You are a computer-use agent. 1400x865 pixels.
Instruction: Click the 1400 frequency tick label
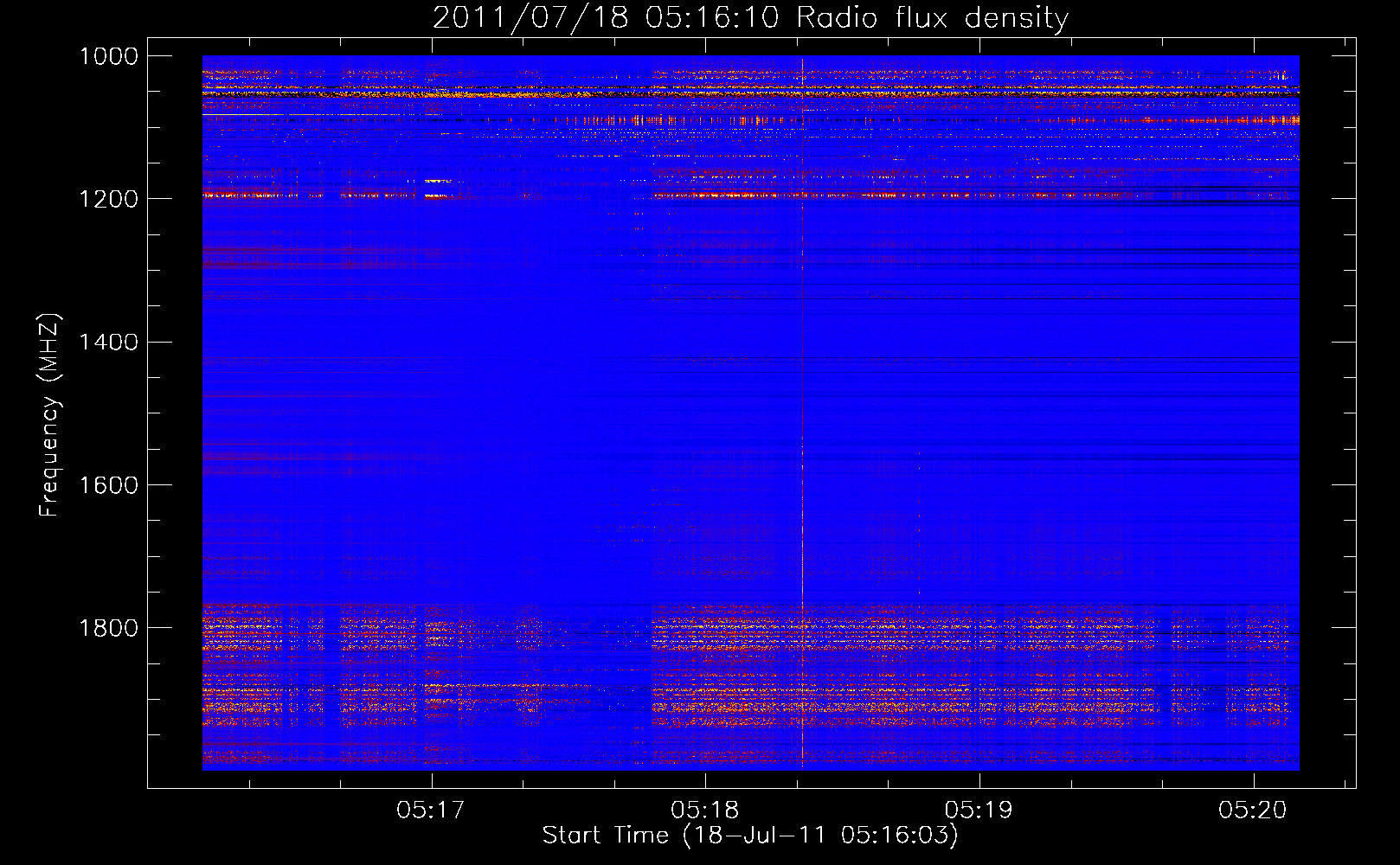coord(109,343)
